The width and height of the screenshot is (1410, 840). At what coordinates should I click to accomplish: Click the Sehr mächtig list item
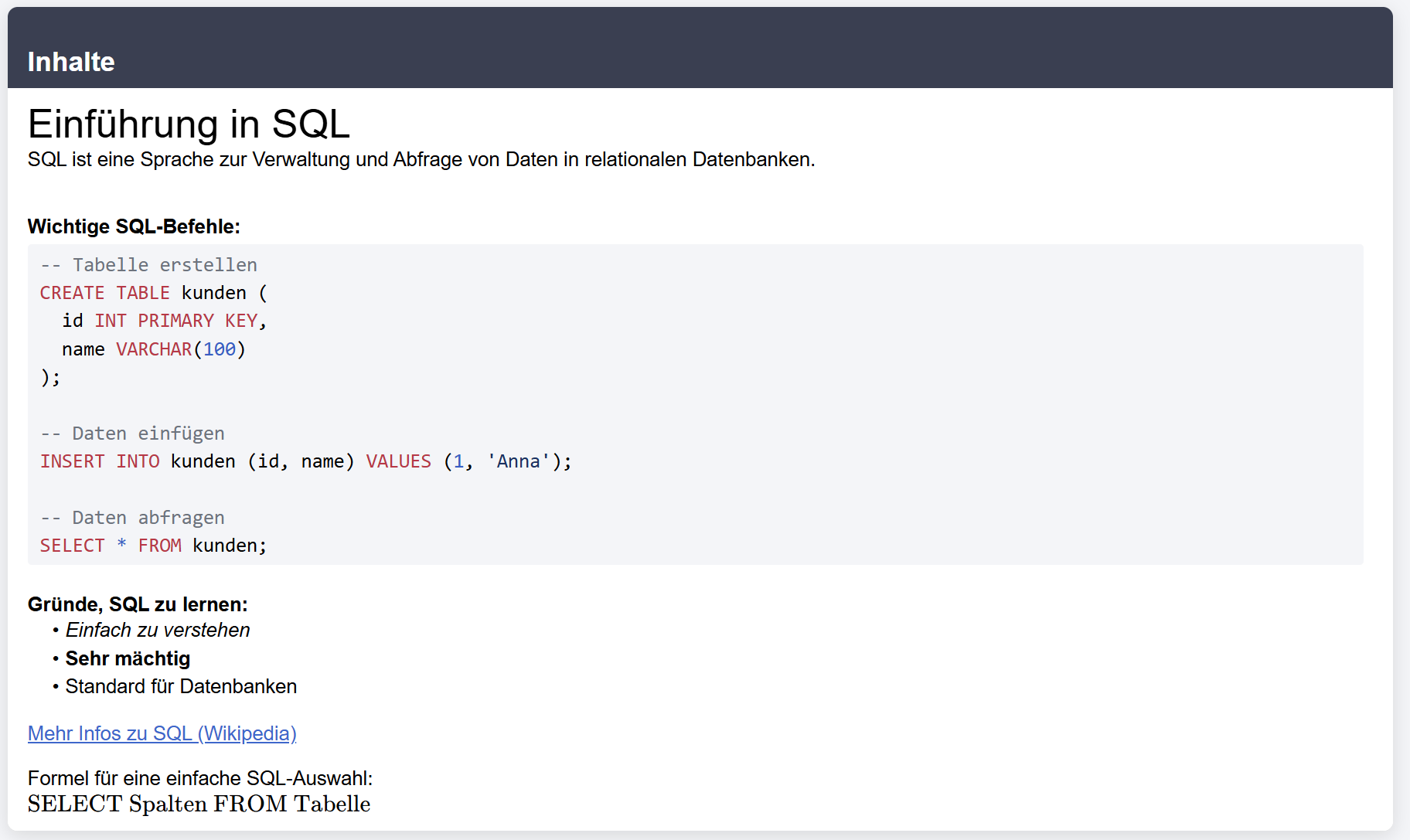[128, 658]
